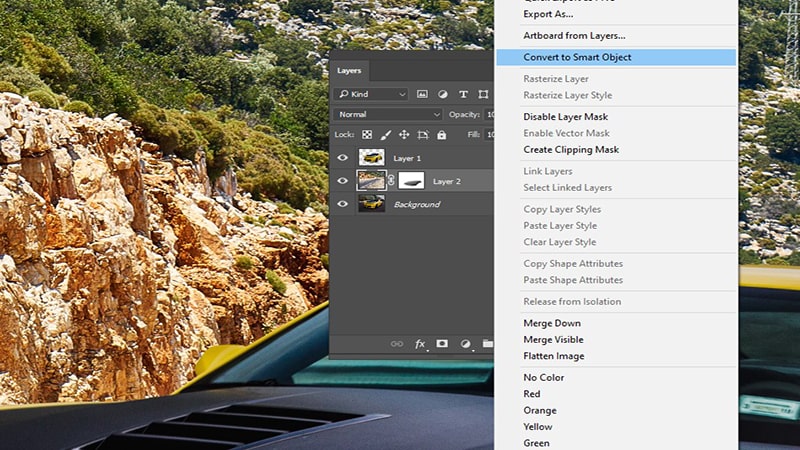Lock transparent pixels icon
The image size is (800, 450).
[x=367, y=135]
